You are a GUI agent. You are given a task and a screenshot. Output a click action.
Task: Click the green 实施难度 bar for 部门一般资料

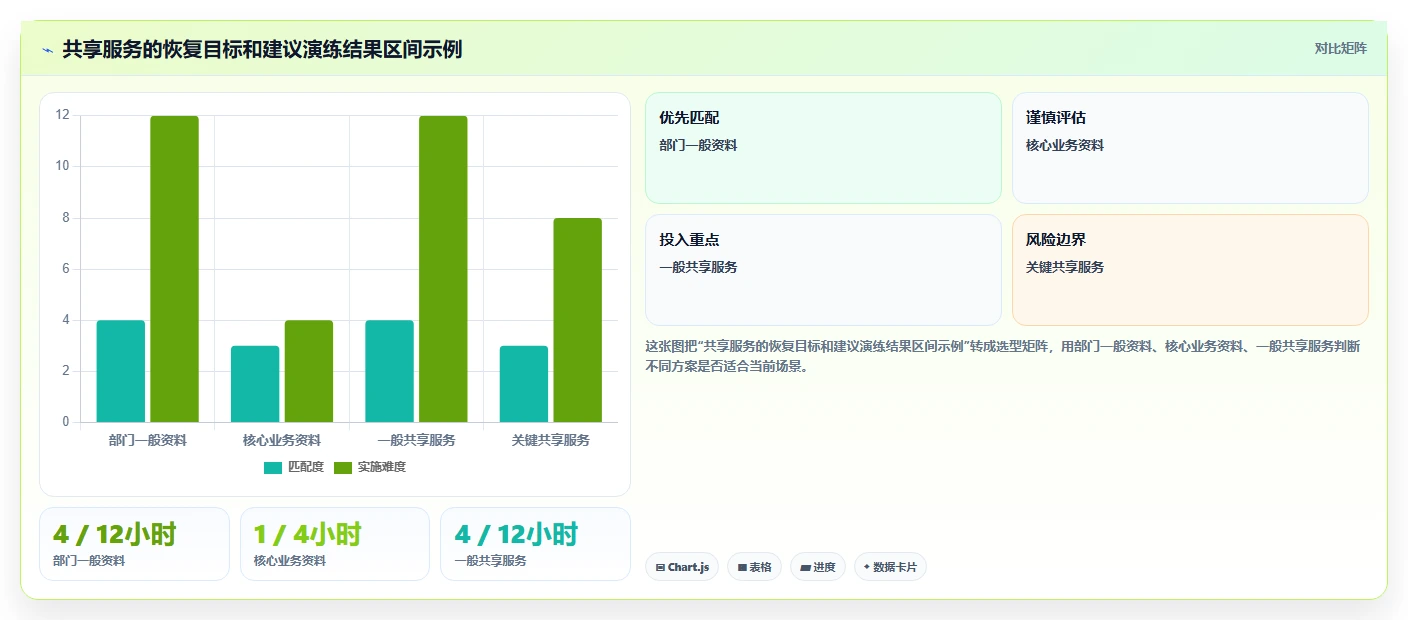pos(175,269)
